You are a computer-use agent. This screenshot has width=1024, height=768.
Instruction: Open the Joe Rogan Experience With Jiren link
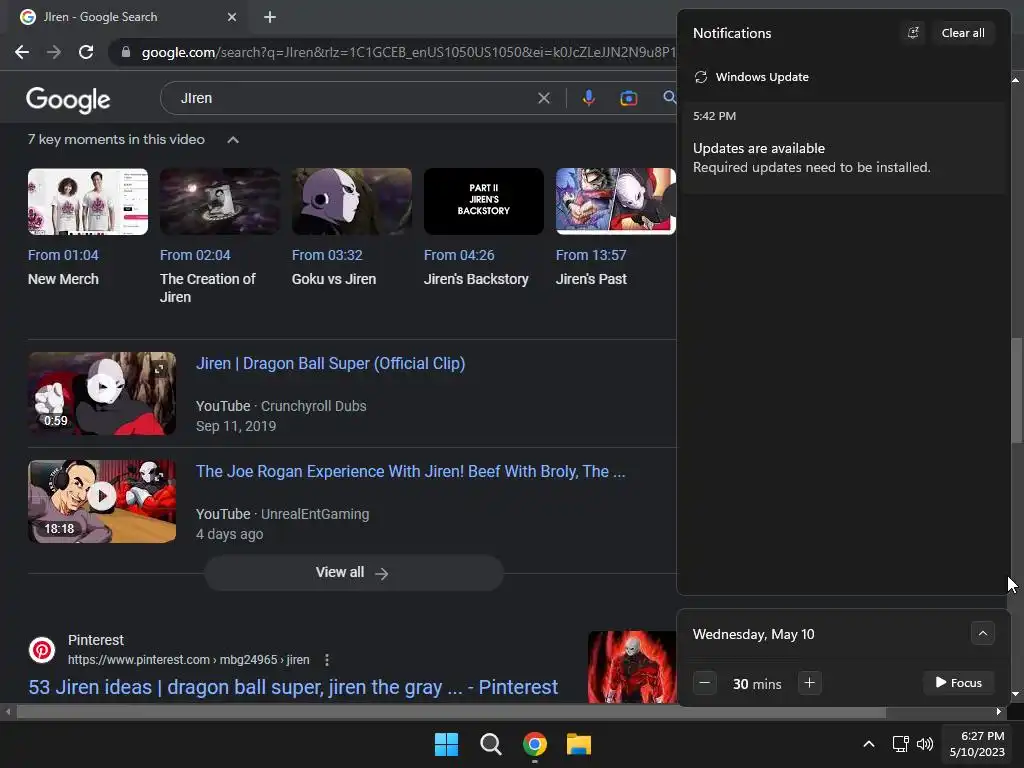coord(411,472)
